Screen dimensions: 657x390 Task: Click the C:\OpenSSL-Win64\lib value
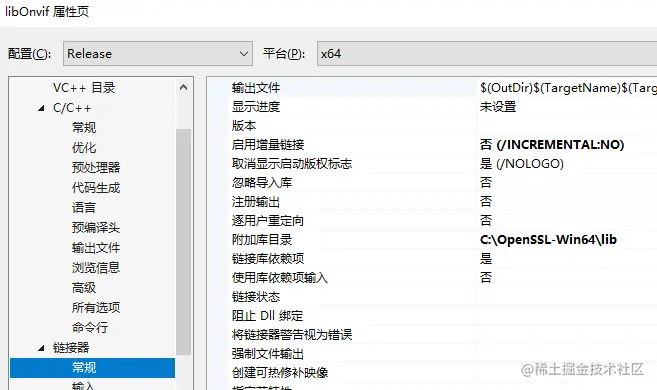pyautogui.click(x=548, y=240)
